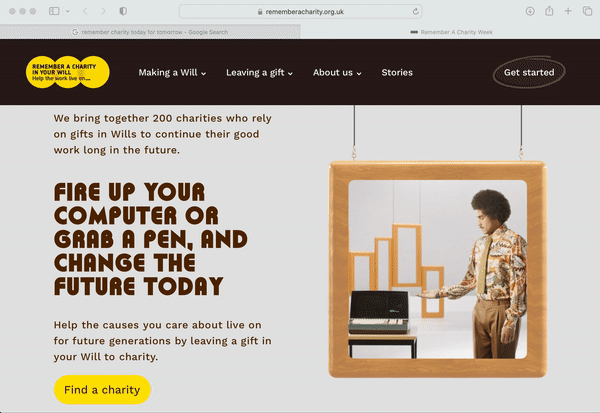Click the Remember A Charity yellow logo

point(68,72)
